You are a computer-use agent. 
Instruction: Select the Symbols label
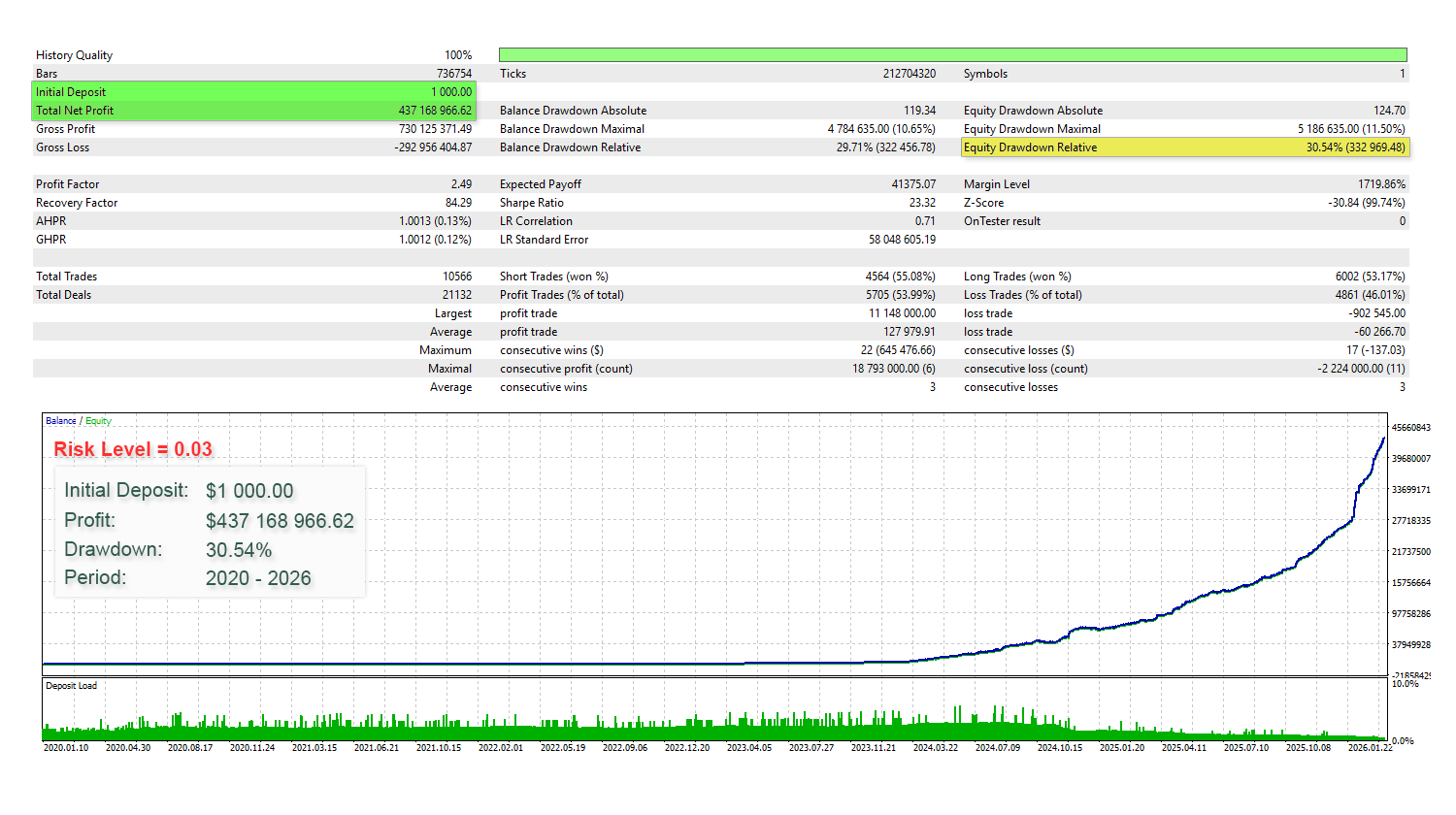[x=985, y=74]
